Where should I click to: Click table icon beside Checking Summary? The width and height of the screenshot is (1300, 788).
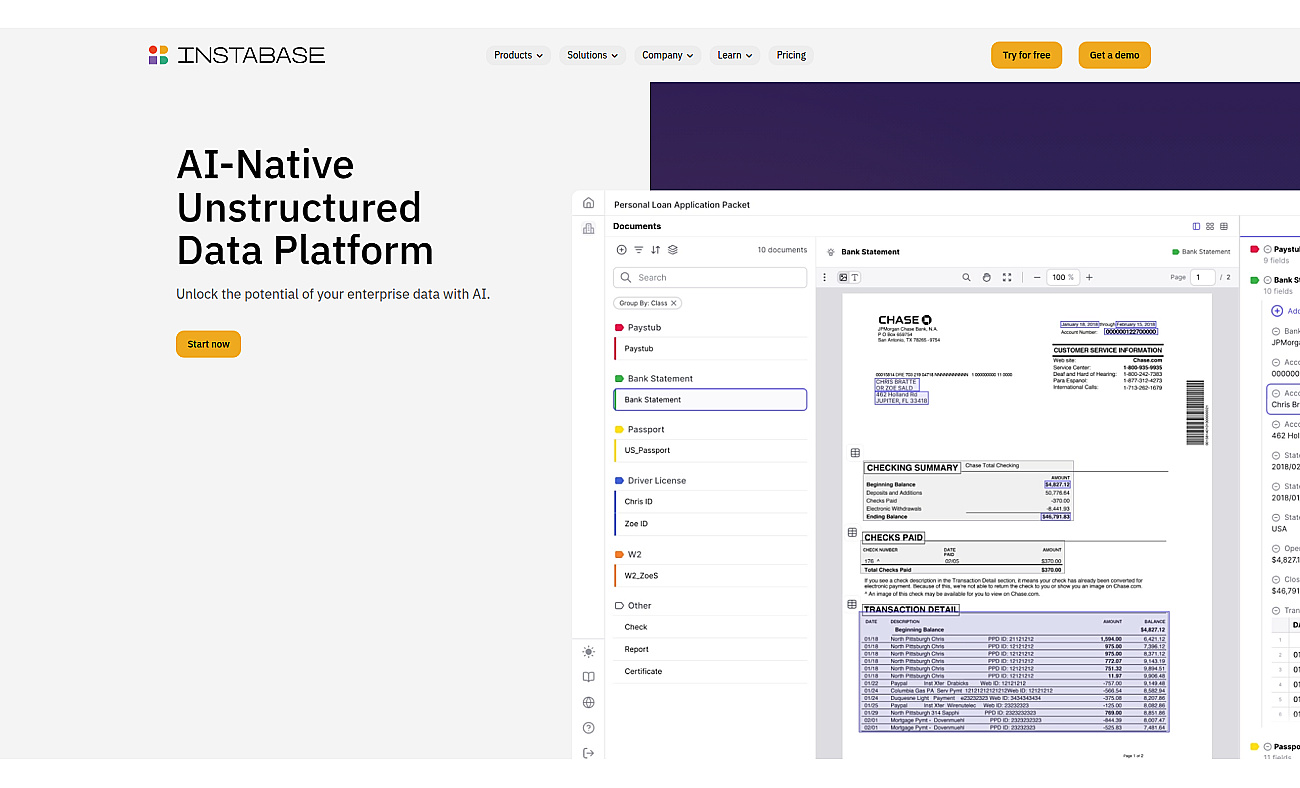[x=855, y=453]
